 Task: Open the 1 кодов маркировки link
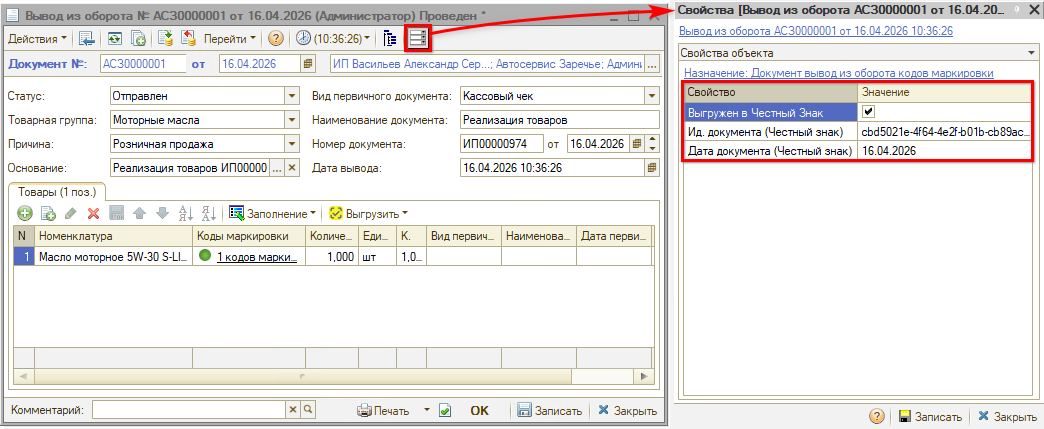257,257
